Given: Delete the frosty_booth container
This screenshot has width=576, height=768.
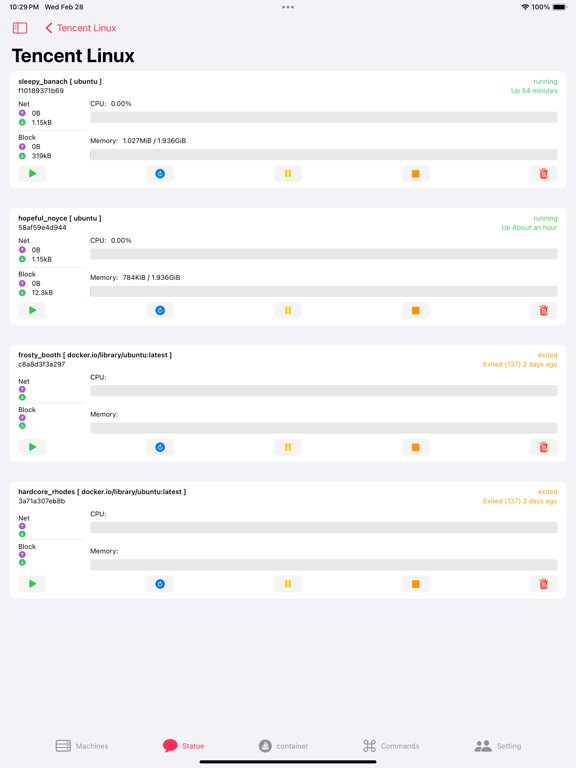Looking at the screenshot, I should [x=544, y=447].
